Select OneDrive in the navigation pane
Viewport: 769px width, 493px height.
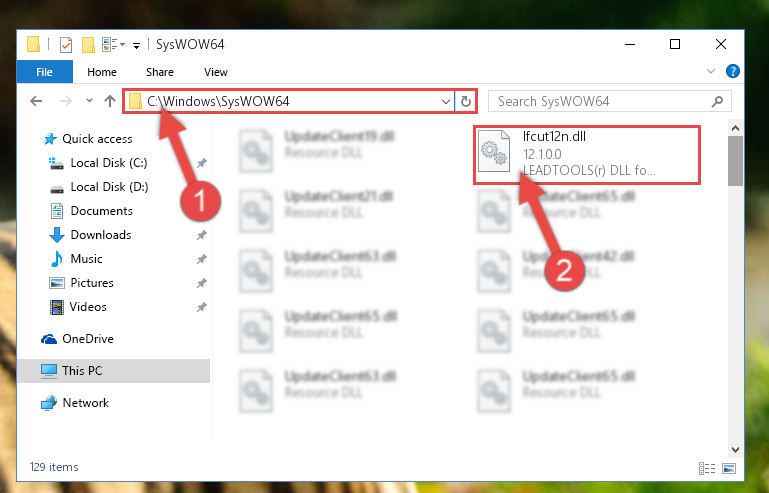[x=88, y=339]
